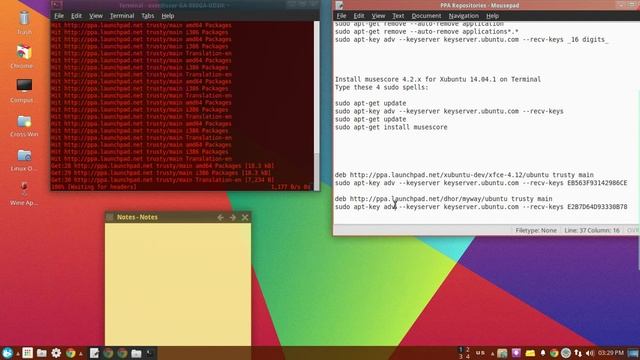Click the Mousepad line ending '_16 digits_'
The width and height of the screenshot is (640, 360).
(471, 40)
